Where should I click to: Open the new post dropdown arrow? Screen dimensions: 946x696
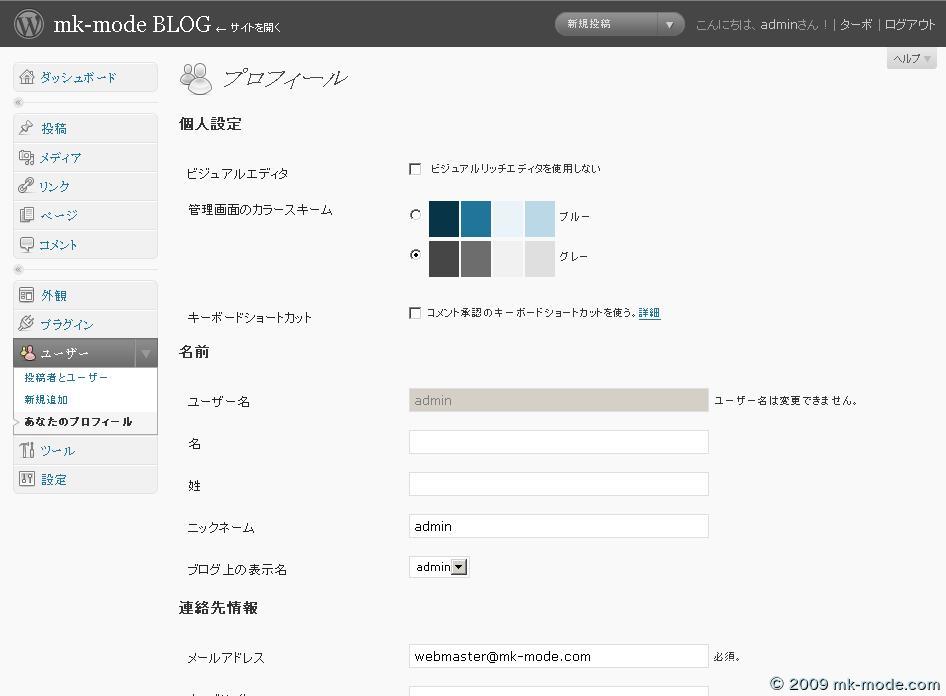[x=669, y=24]
